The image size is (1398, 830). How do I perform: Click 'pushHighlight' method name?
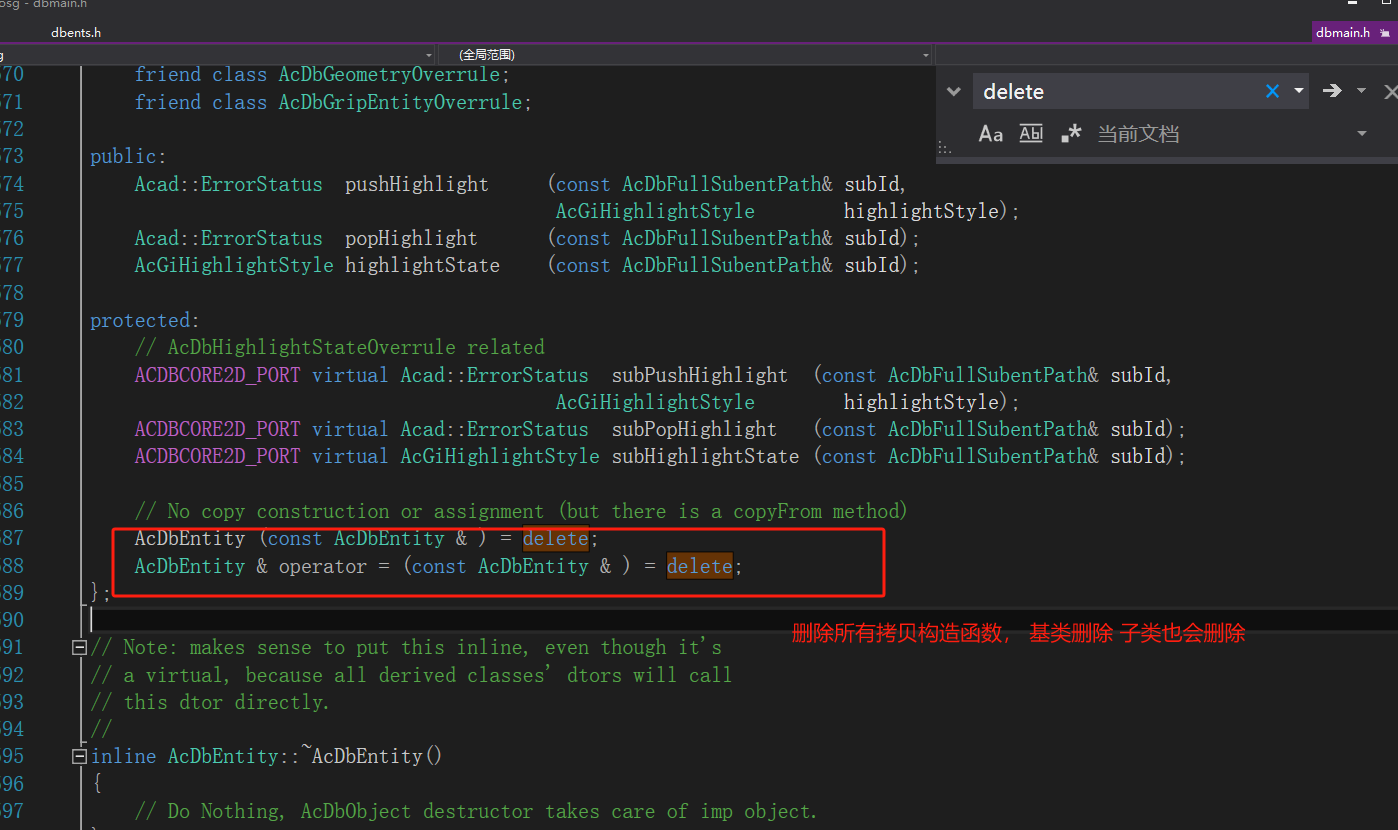(417, 184)
